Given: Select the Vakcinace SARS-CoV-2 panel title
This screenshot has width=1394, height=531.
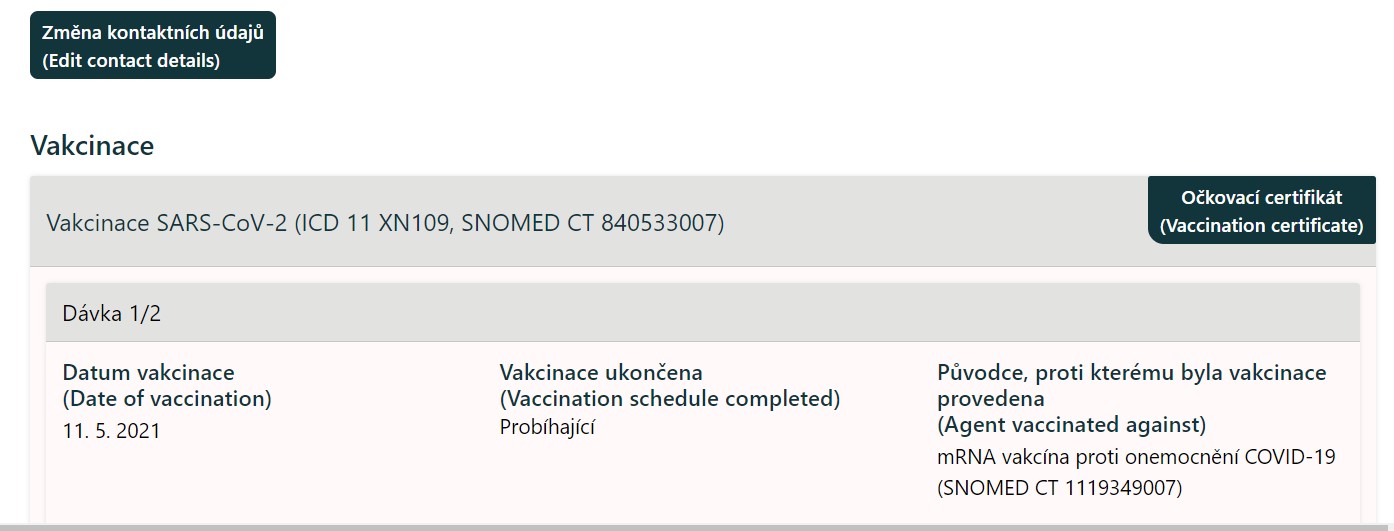Looking at the screenshot, I should coord(166,222).
